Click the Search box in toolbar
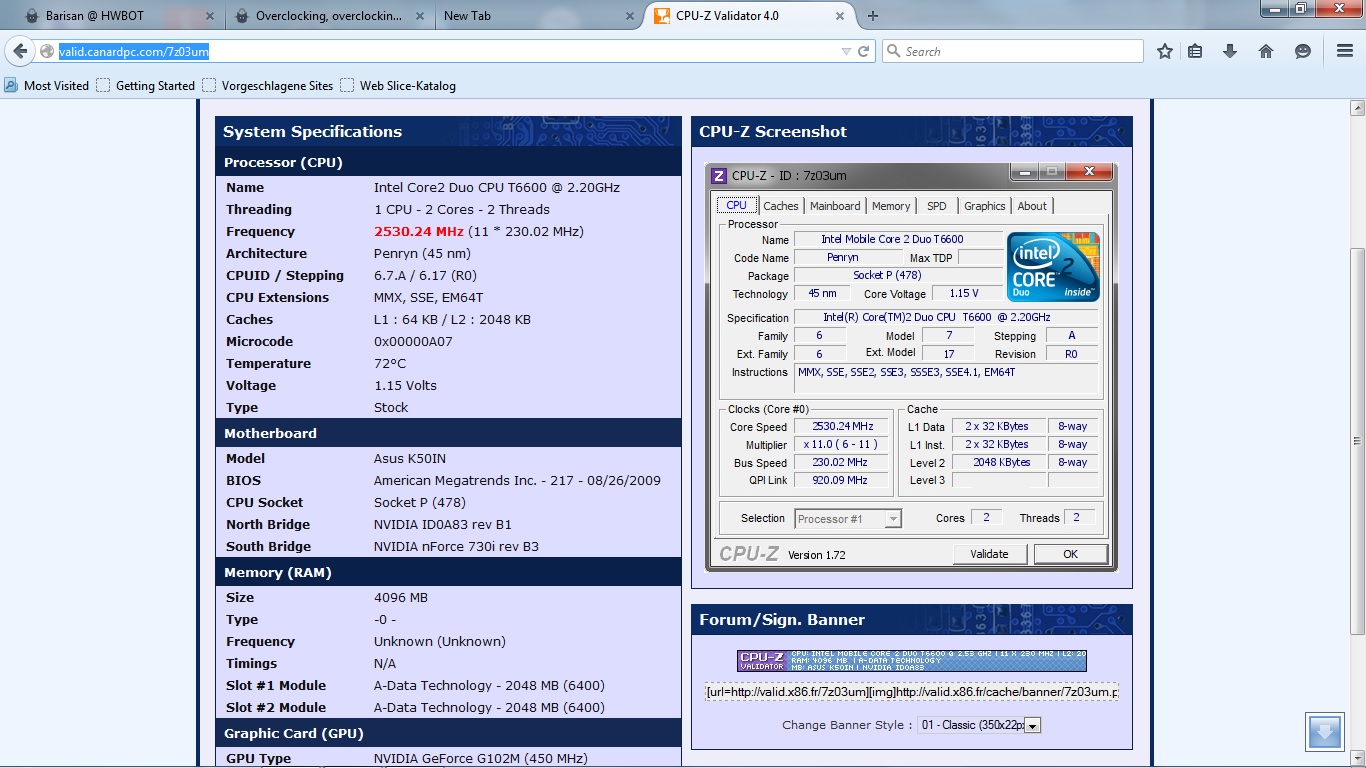Screen dimensions: 1366x768 [x=1012, y=51]
